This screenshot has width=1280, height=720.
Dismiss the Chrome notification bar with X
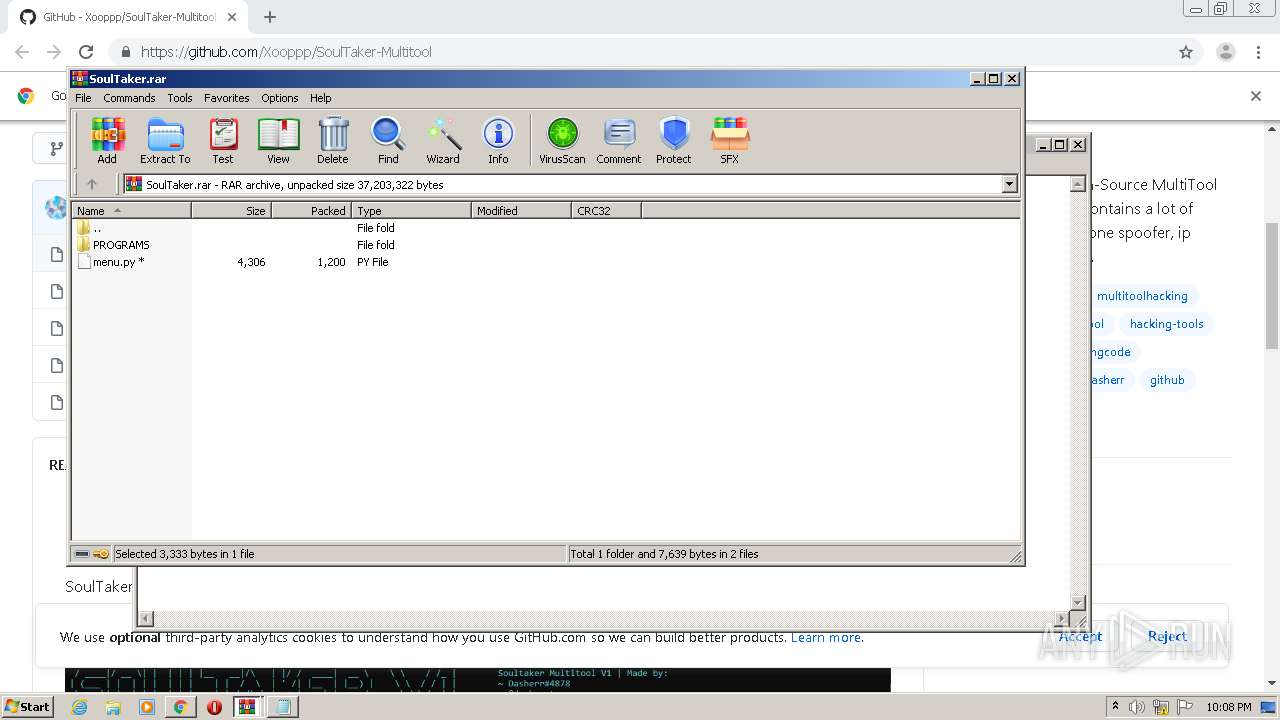coord(1256,96)
